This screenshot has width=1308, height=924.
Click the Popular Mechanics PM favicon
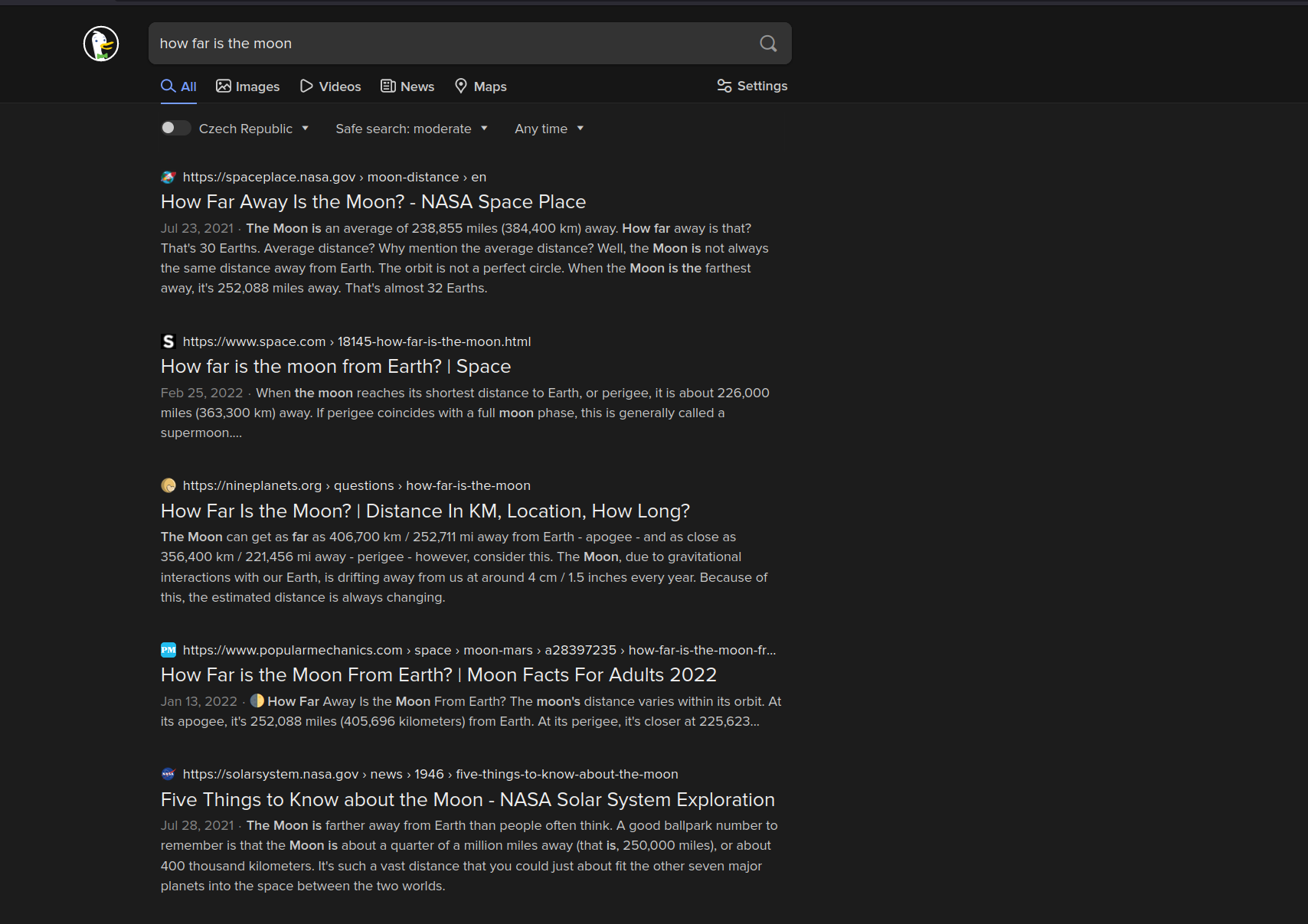pyautogui.click(x=168, y=650)
